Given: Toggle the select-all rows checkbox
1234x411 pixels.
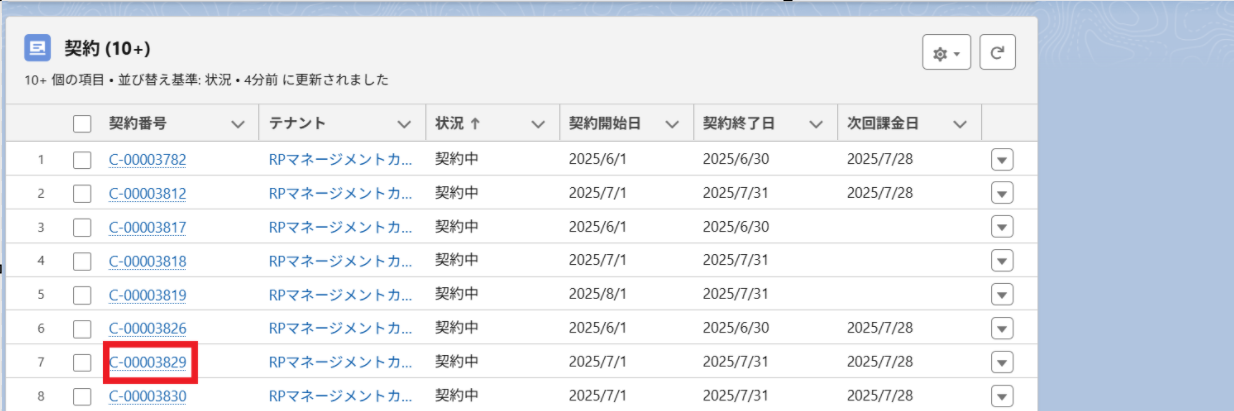Looking at the screenshot, I should pyautogui.click(x=82, y=125).
